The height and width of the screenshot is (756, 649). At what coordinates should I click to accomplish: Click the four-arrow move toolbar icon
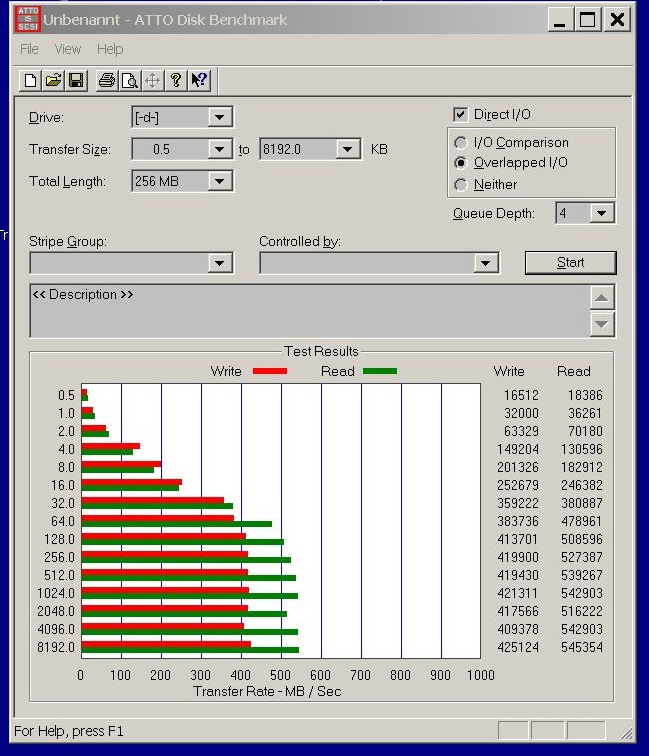click(152, 80)
